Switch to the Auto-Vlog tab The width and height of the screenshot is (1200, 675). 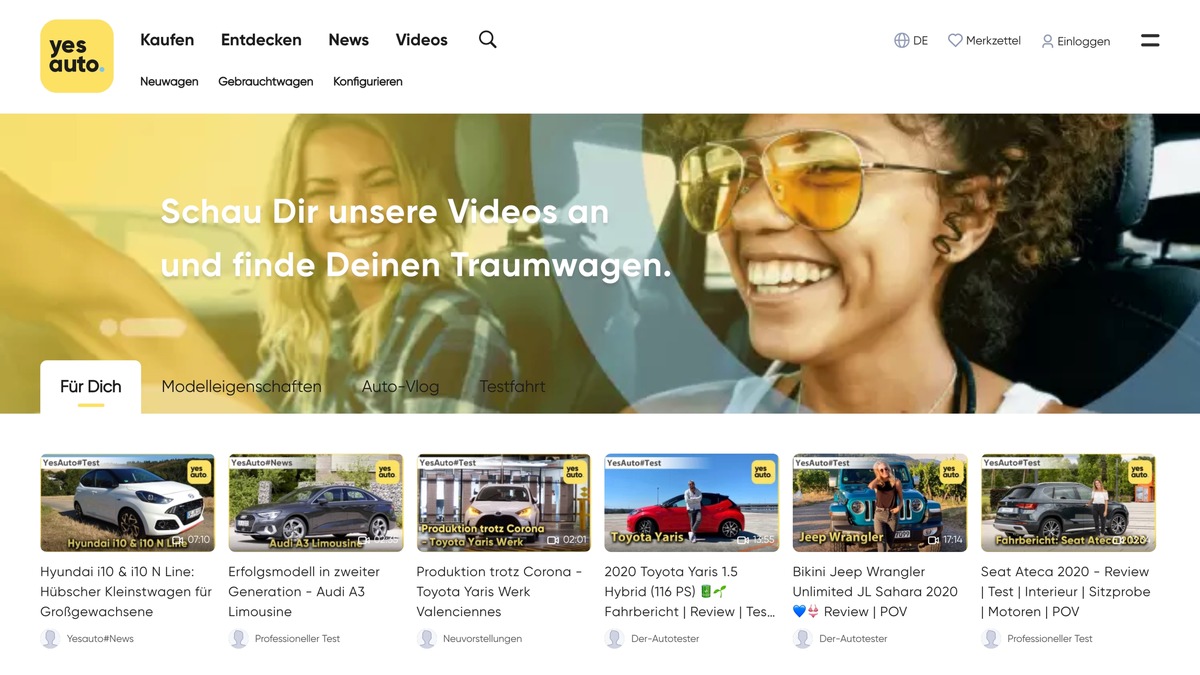tap(400, 386)
